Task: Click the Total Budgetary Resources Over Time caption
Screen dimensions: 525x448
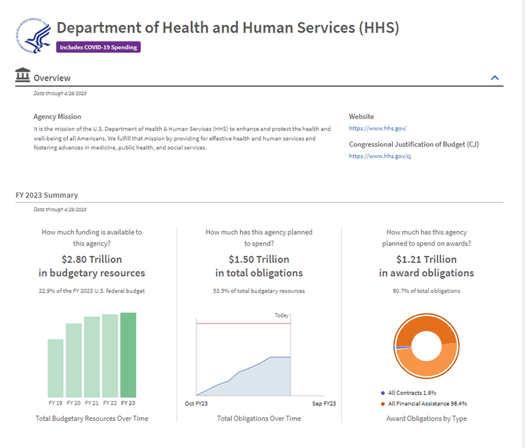Action: [x=92, y=419]
